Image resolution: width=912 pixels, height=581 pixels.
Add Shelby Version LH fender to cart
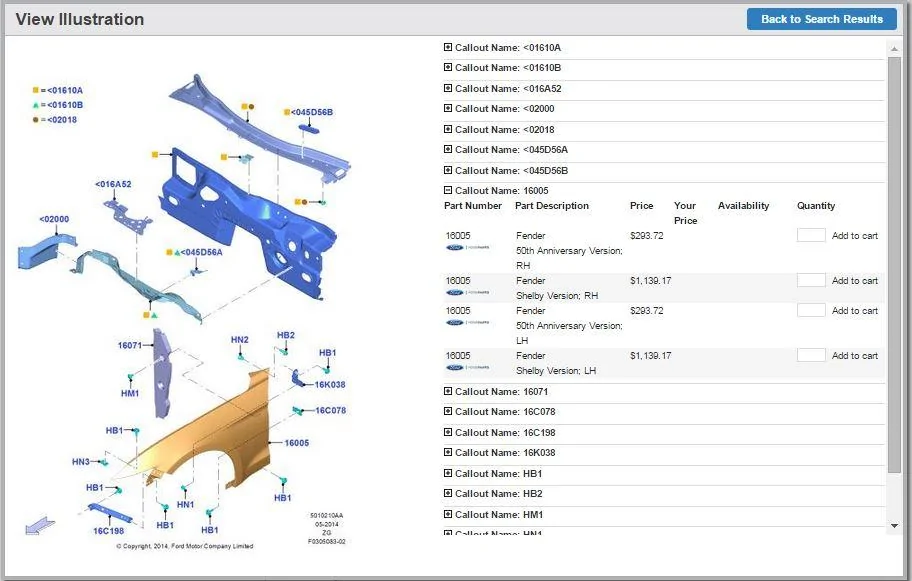(854, 355)
